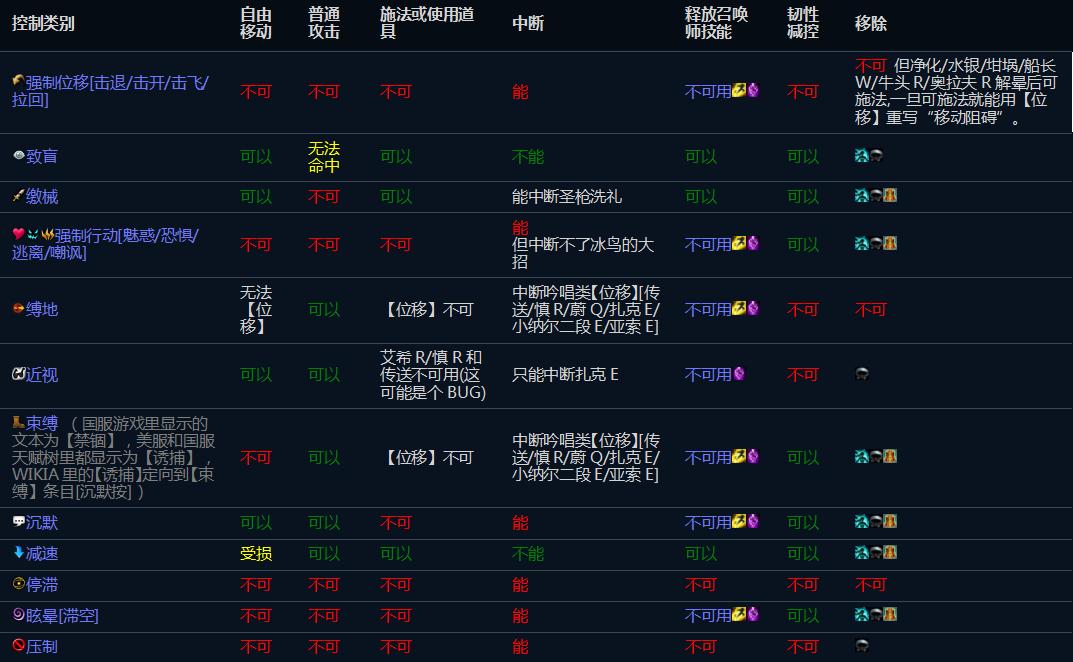Viewport: 1073px width, 662px height.
Task: Click the pink heart charm icon
Action: point(18,234)
